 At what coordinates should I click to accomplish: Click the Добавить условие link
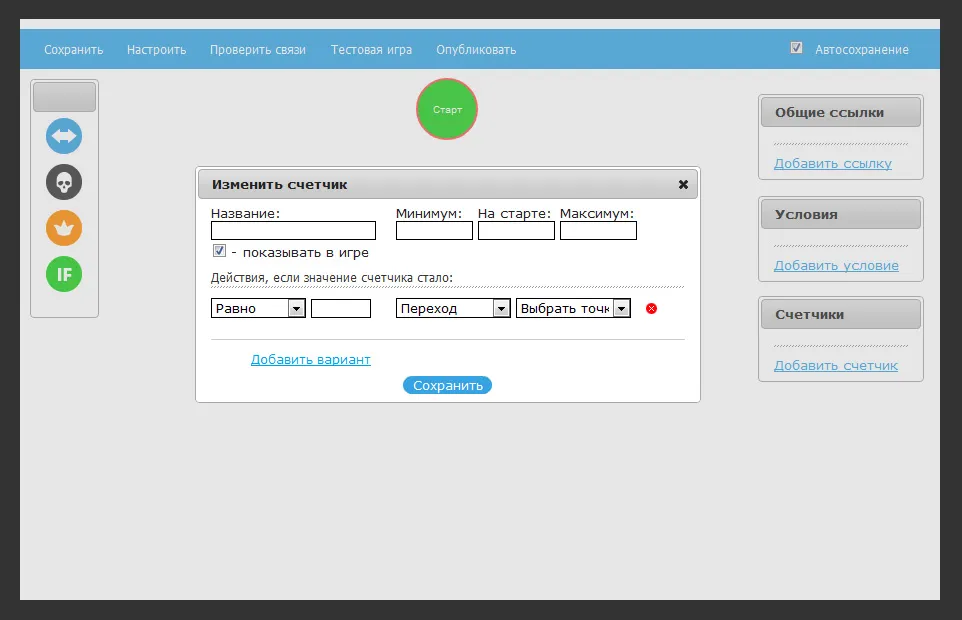pos(836,266)
